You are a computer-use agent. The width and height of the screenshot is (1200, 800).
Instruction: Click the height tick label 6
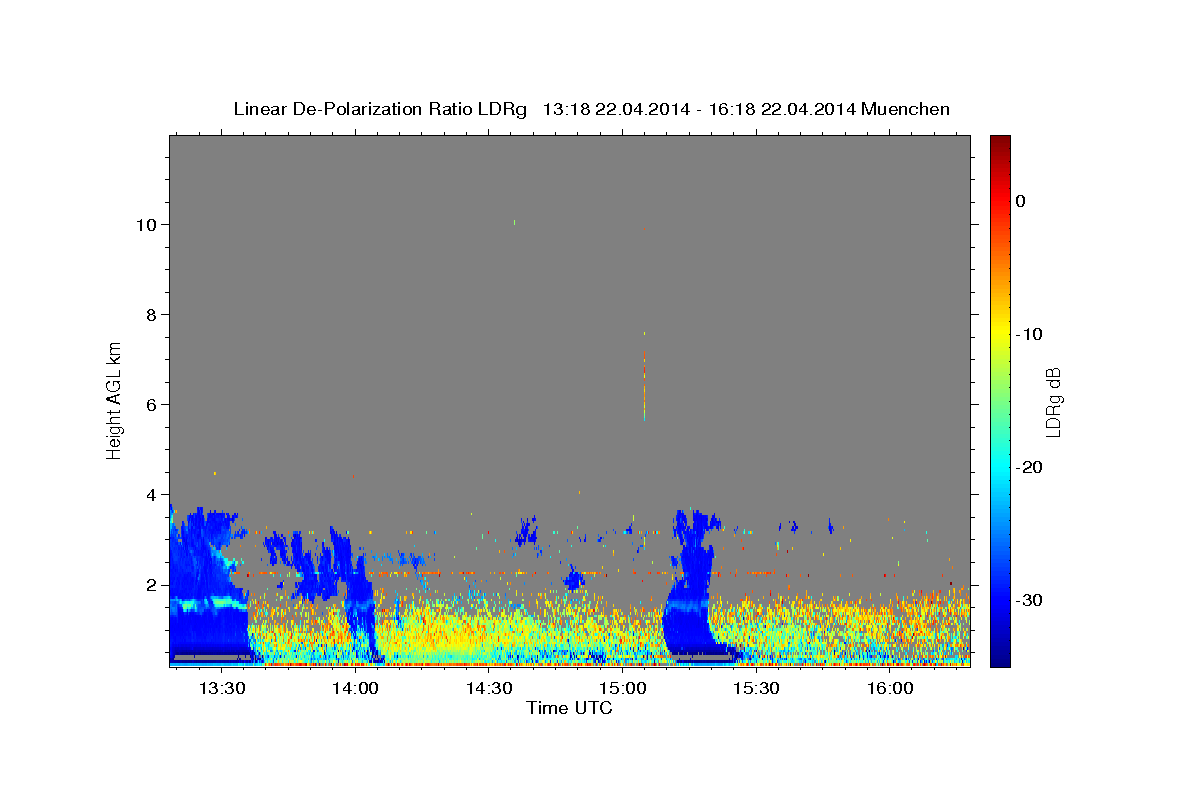click(154, 405)
